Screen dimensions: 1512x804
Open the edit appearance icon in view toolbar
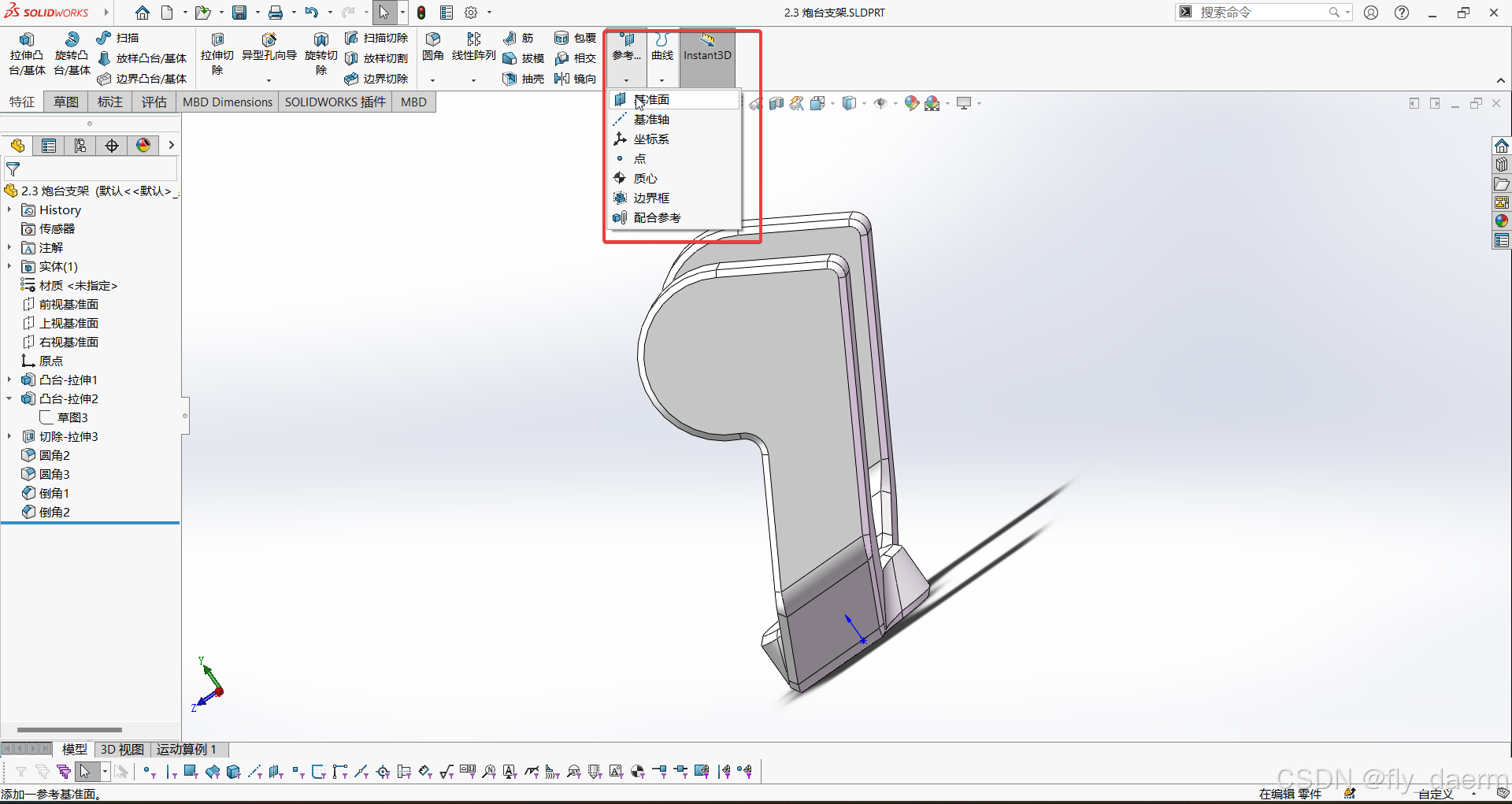pyautogui.click(x=912, y=103)
